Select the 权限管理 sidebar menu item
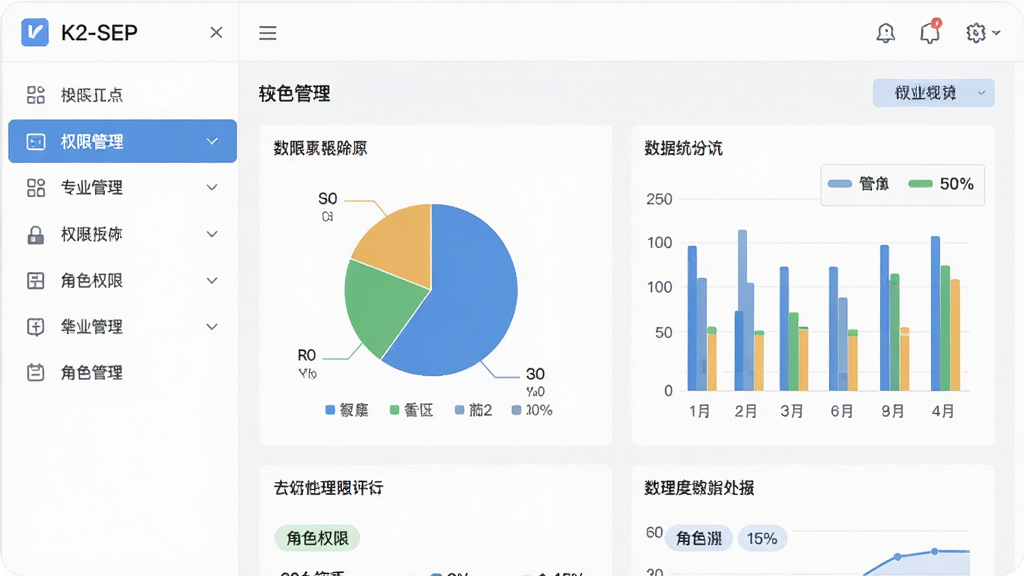Screen dimensions: 1024x576 [x=123, y=141]
